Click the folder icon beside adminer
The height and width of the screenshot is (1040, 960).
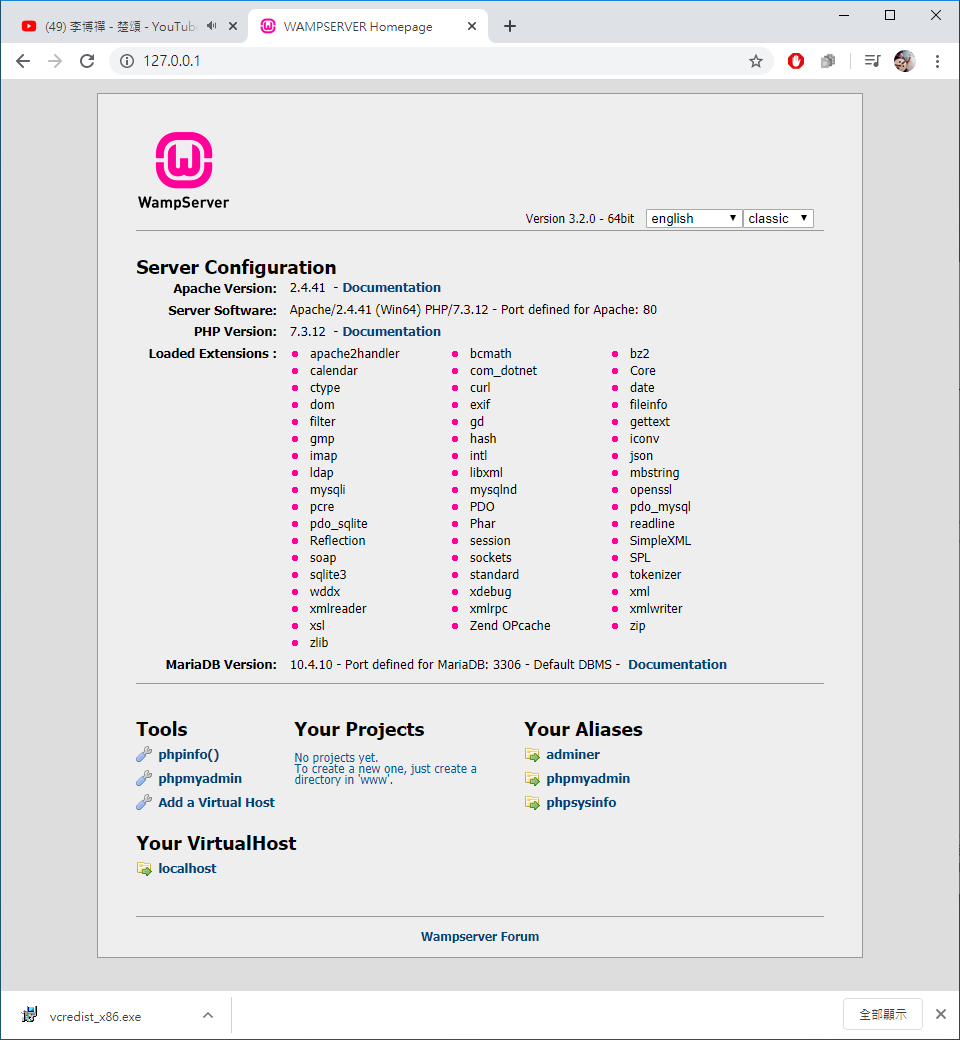pos(532,755)
